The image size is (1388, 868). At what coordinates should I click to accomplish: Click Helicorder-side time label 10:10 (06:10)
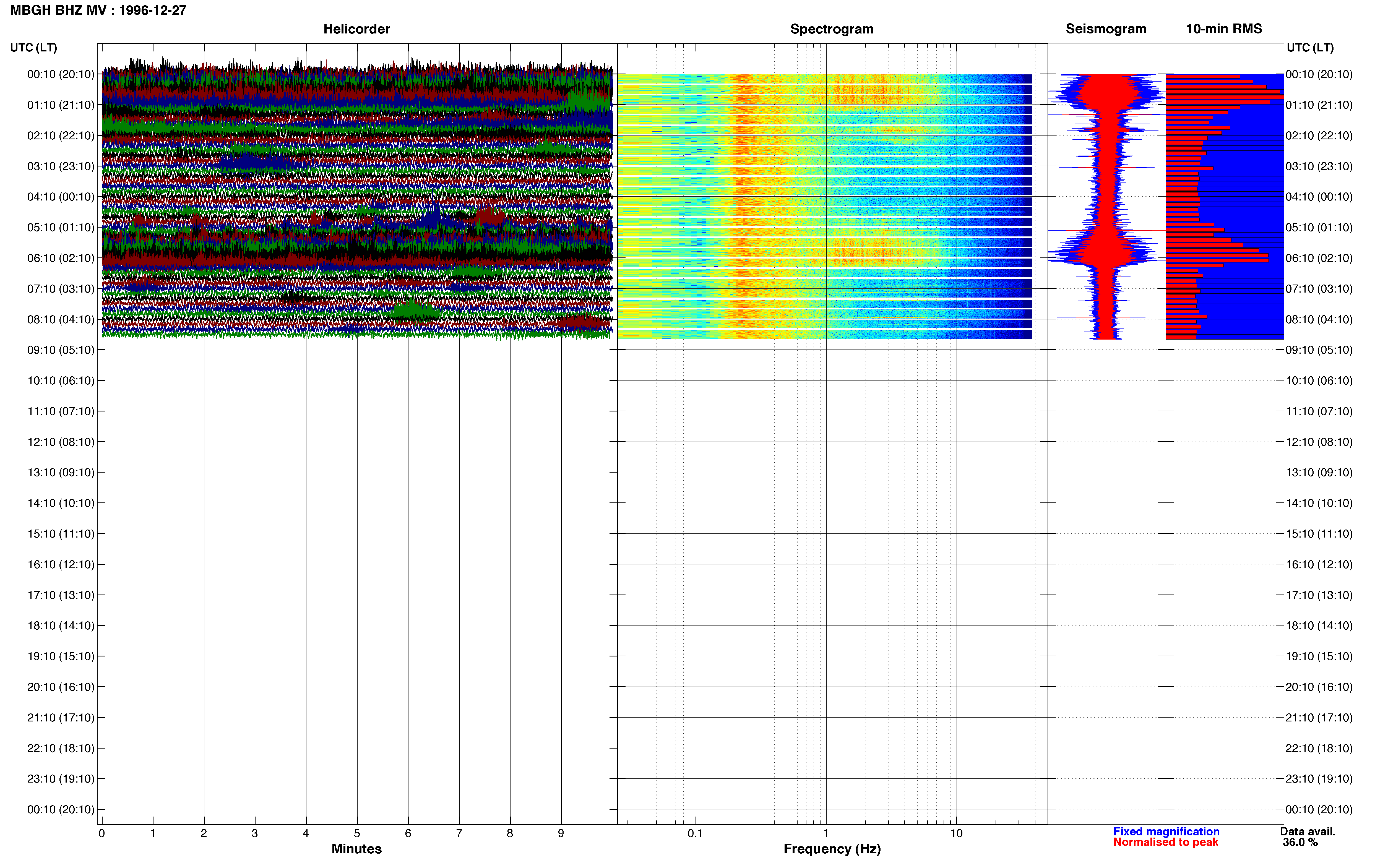(x=61, y=380)
